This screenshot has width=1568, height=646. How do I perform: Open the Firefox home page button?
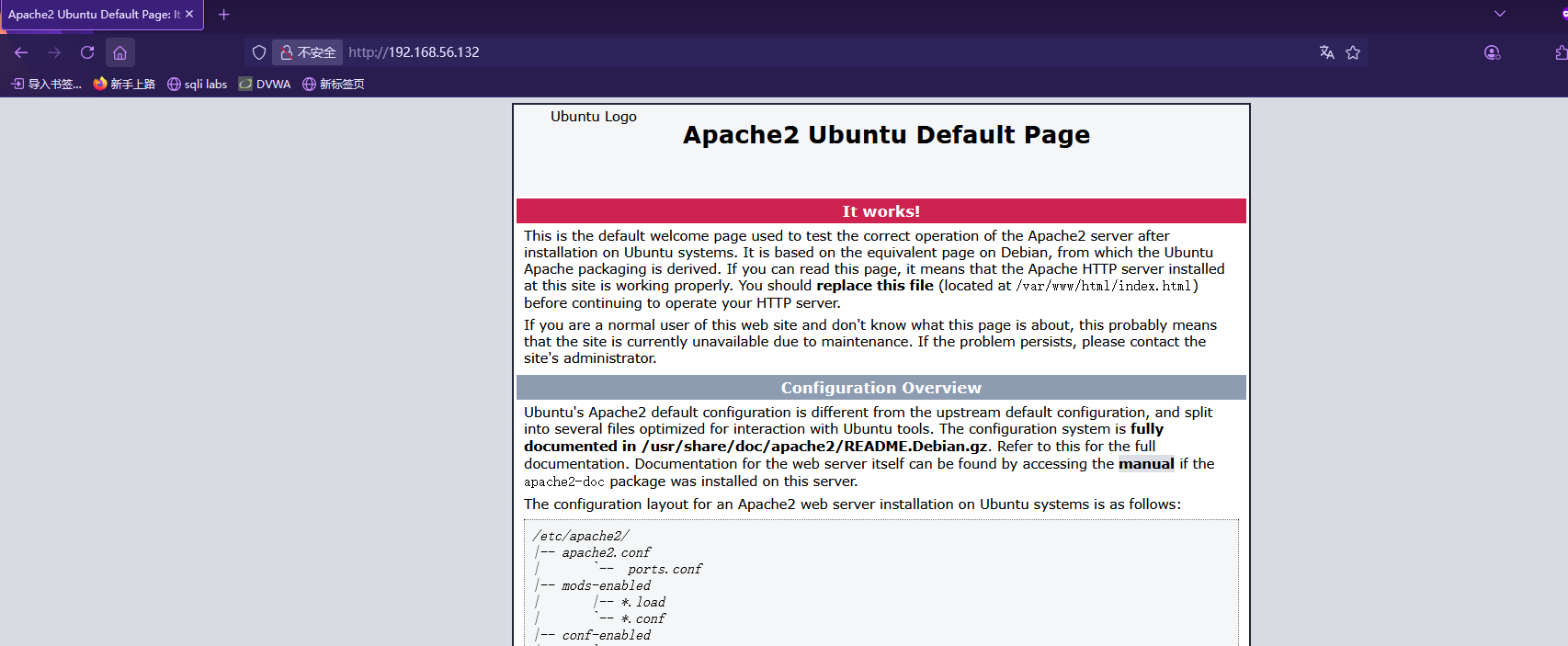[119, 52]
